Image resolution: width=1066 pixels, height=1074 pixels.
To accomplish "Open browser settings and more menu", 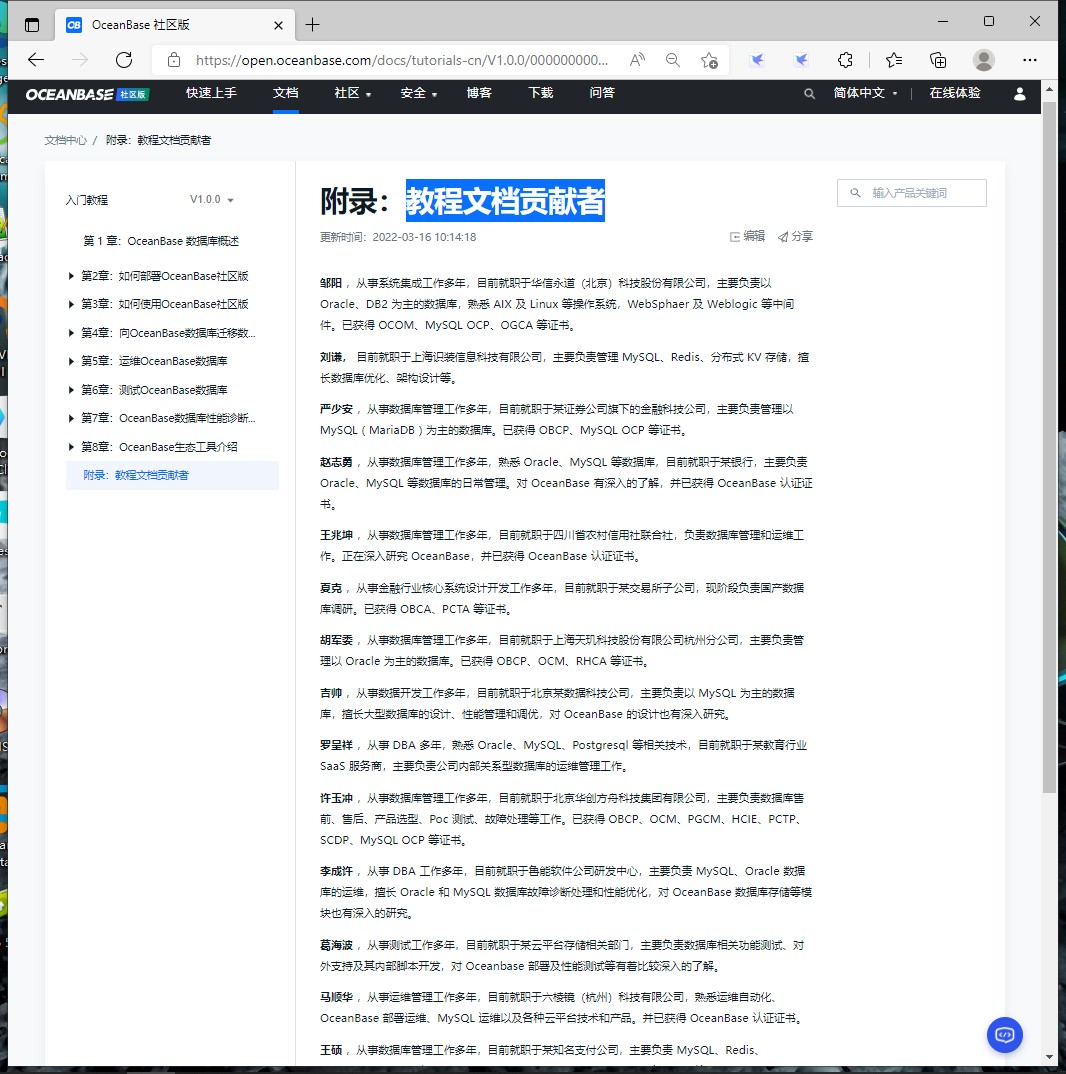I will (x=1030, y=60).
